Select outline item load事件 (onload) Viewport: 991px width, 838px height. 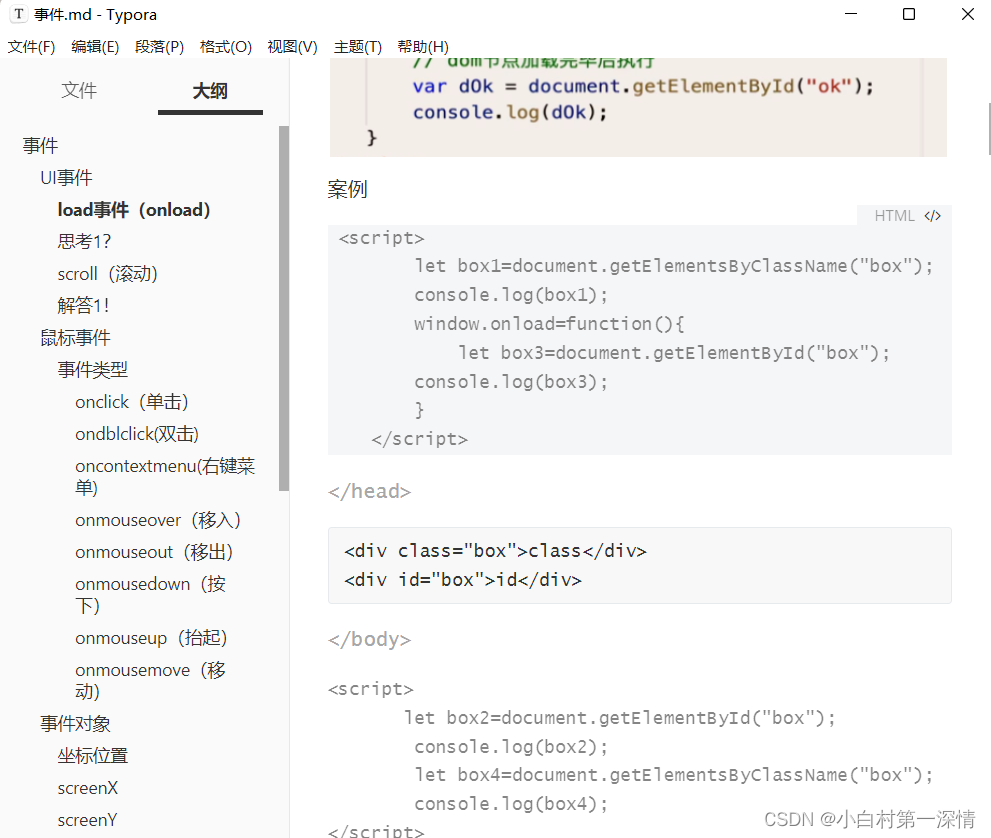click(134, 210)
